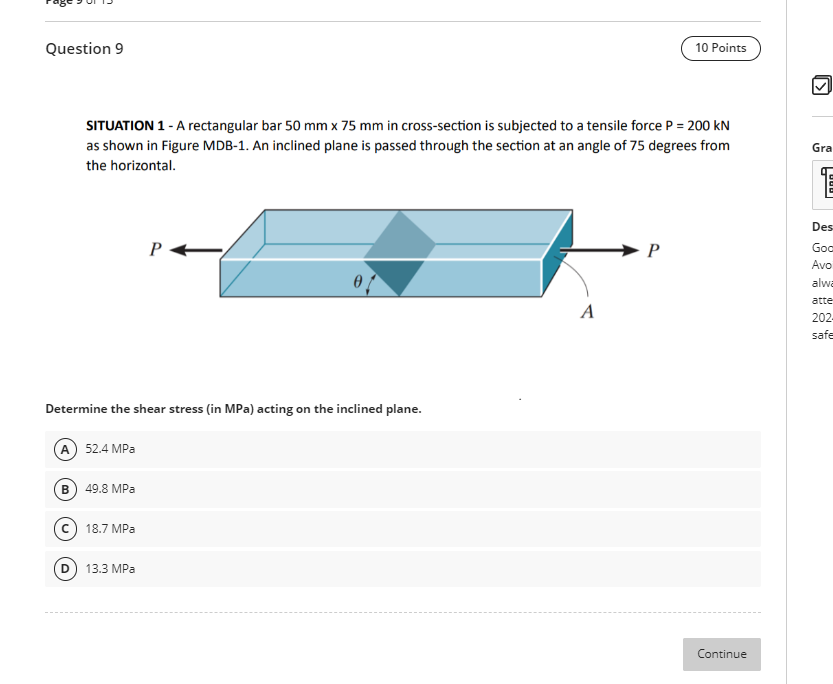Expand the Description section in the sidebar
The image size is (833, 684).
tap(821, 226)
